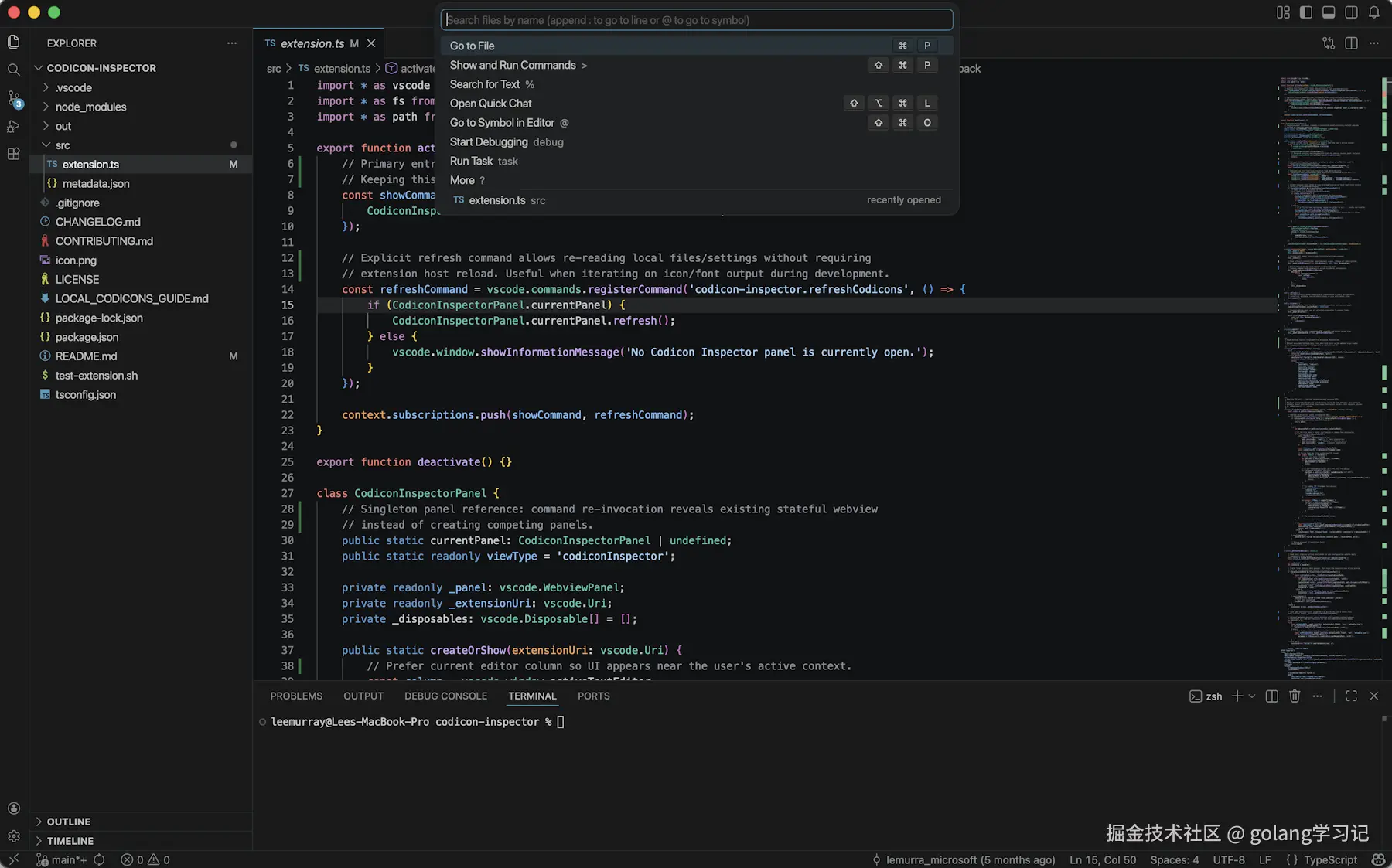
Task: Open the Source Control view icon
Action: tap(14, 98)
